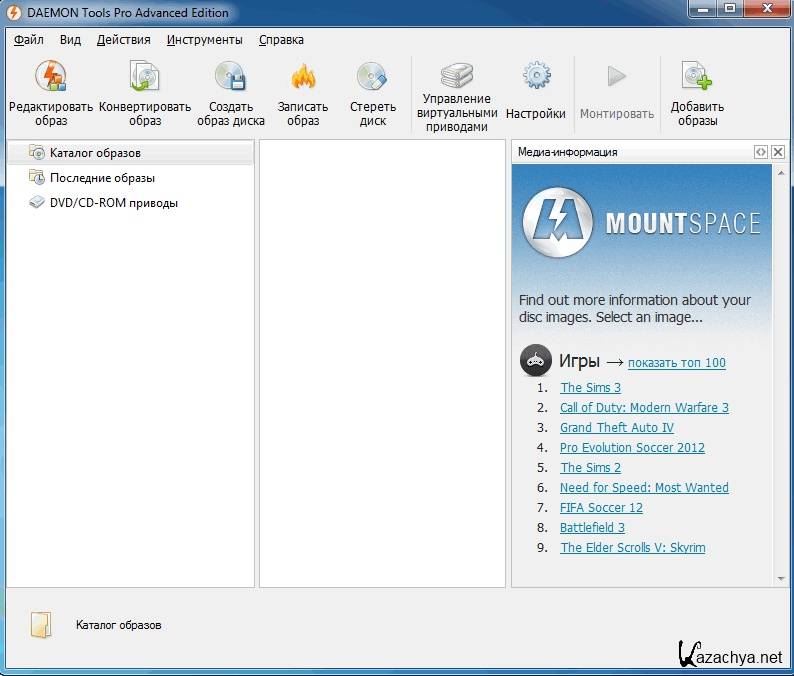Select DVD/CD-ROM приводы tree item
794x676 pixels.
pos(113,203)
